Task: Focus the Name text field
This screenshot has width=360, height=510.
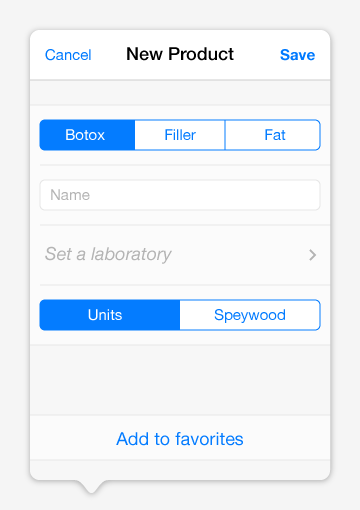Action: pos(180,195)
